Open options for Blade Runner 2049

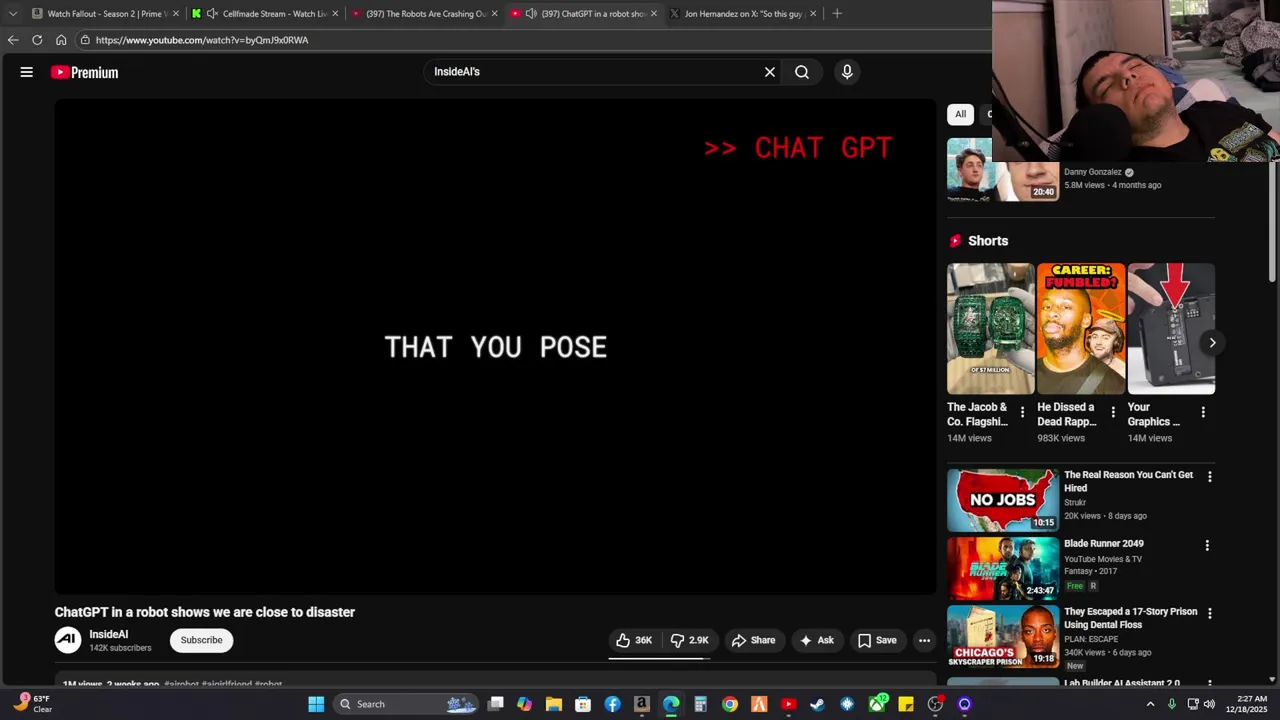coord(1207,546)
